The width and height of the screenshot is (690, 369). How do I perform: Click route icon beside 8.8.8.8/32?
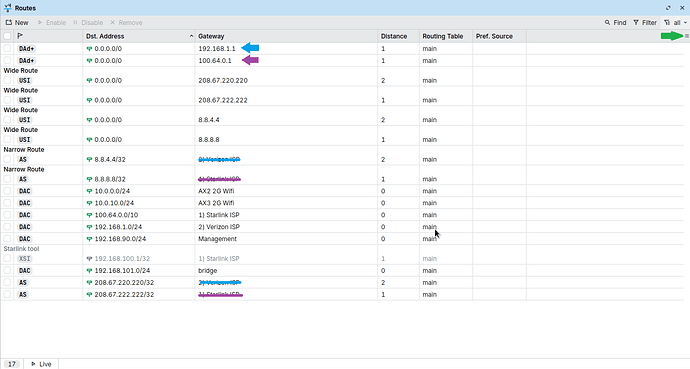[89, 179]
